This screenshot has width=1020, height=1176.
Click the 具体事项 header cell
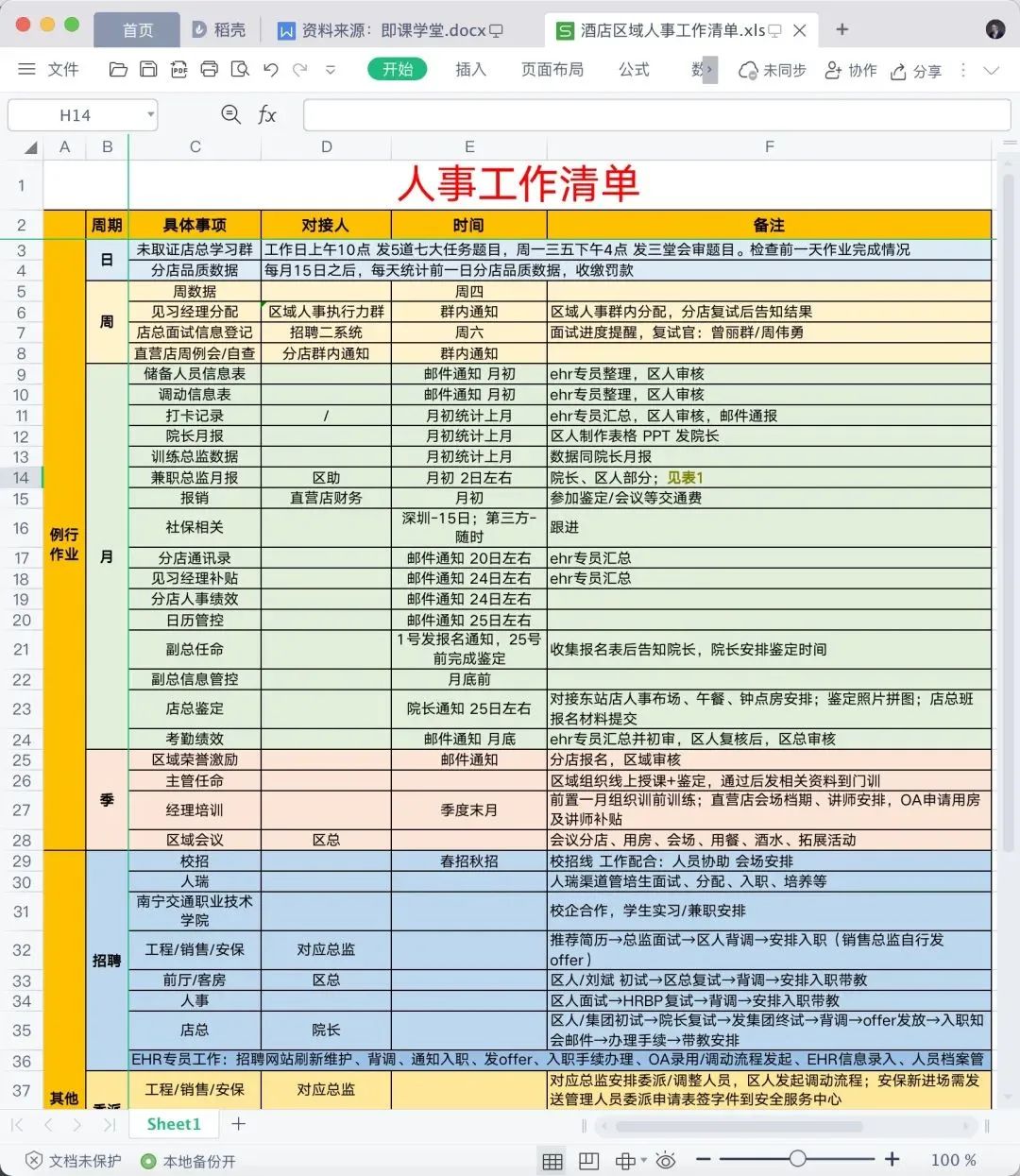click(195, 225)
